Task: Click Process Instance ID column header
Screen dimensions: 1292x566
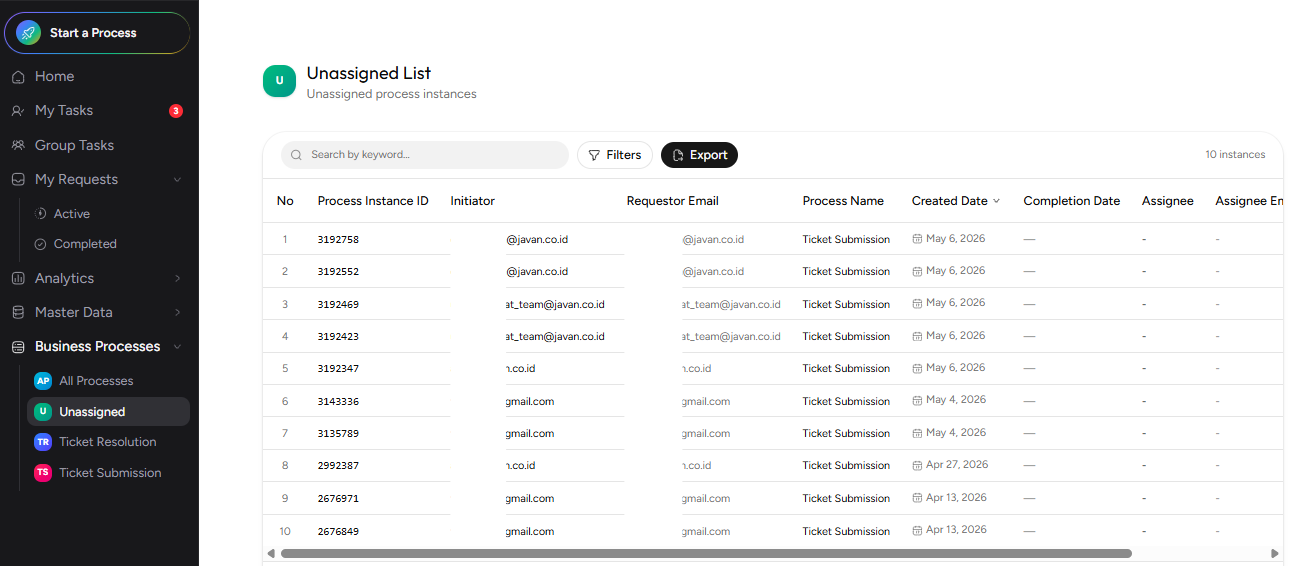Action: (x=373, y=201)
